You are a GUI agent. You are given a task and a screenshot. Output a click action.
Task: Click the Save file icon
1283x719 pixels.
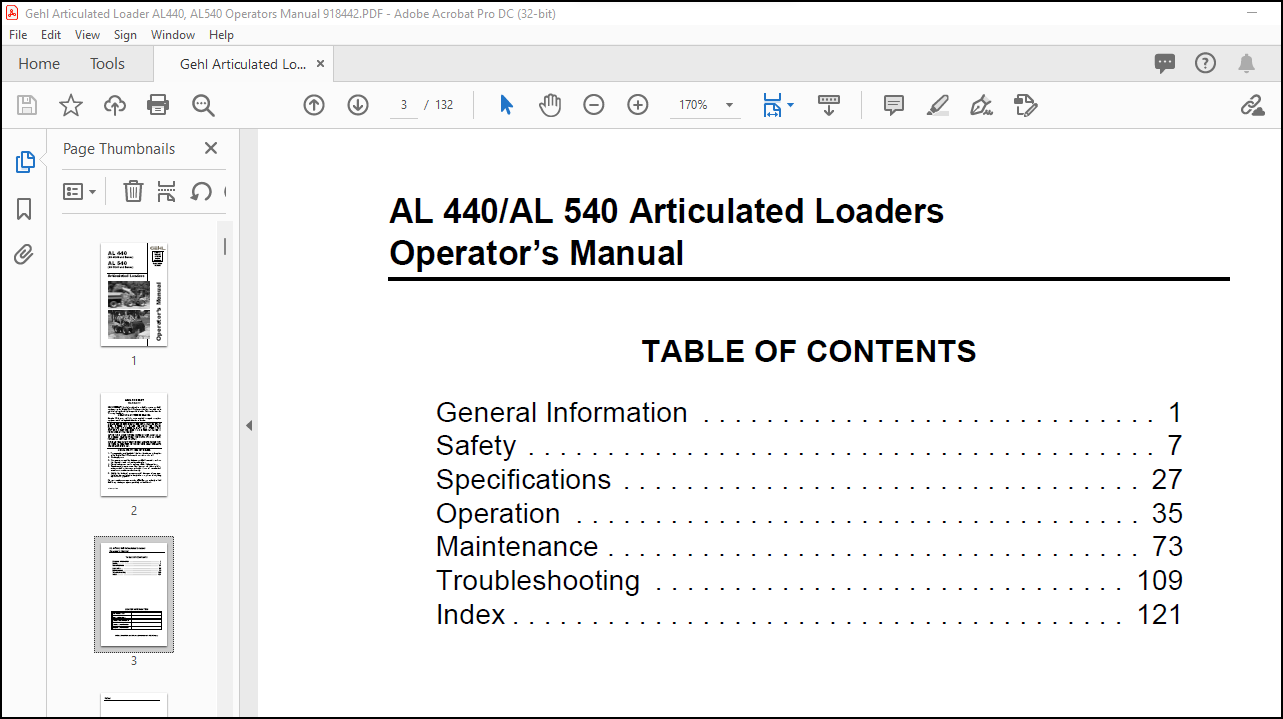click(x=27, y=105)
